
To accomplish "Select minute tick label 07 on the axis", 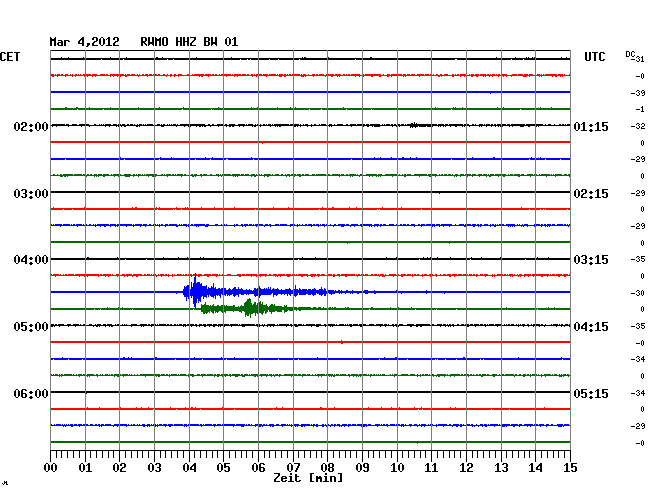I will (293, 468).
